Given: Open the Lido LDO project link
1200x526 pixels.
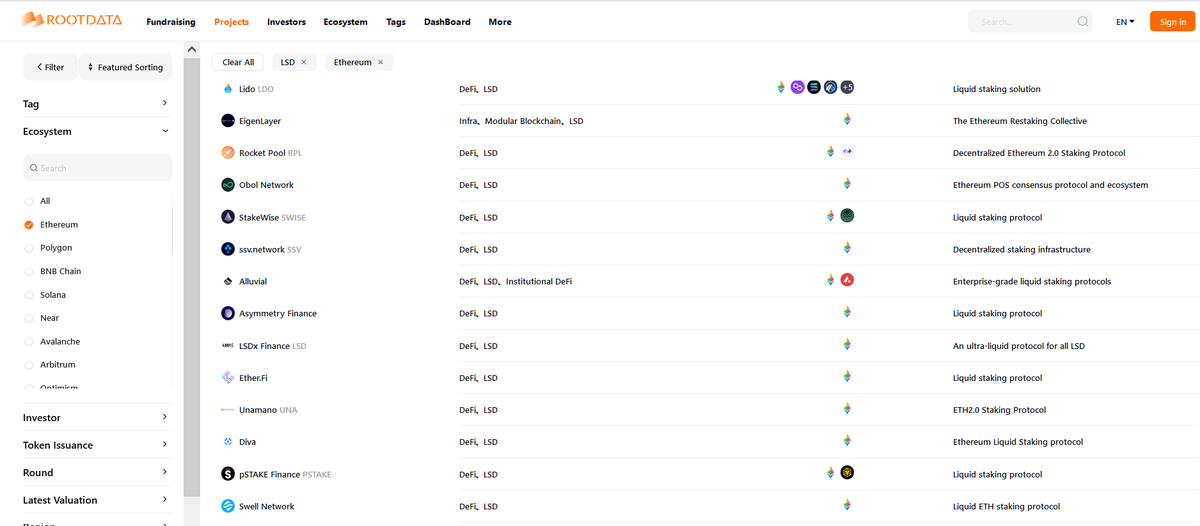Looking at the screenshot, I should (x=256, y=89).
